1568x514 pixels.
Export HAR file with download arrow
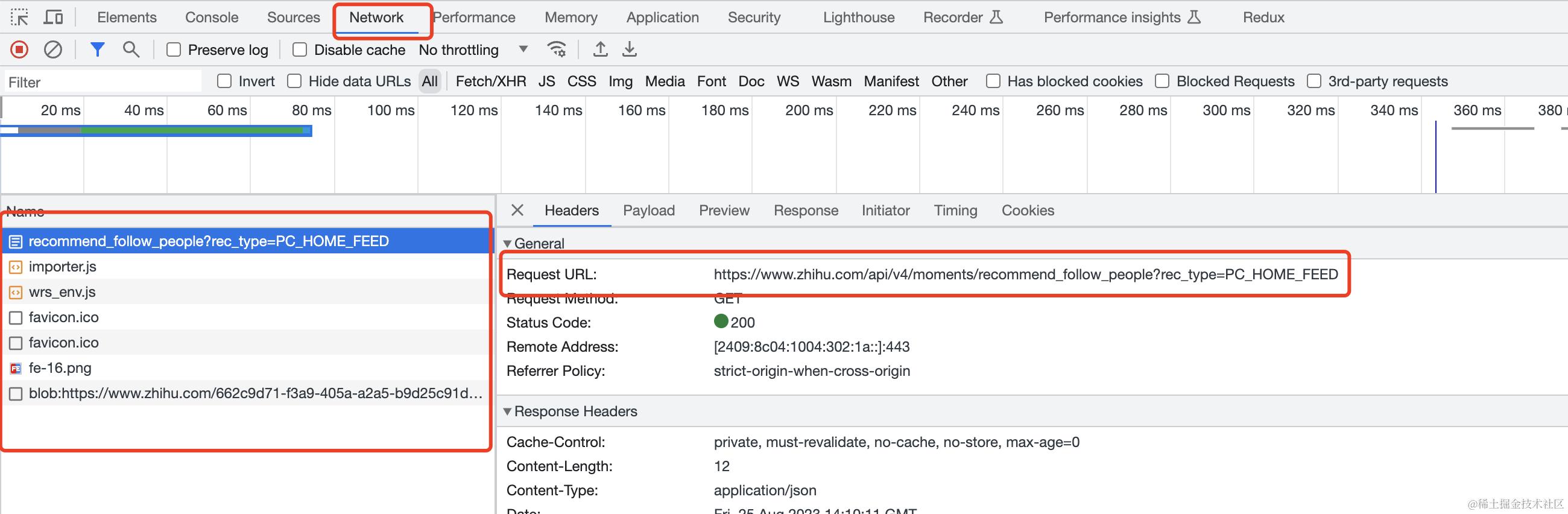coord(630,49)
